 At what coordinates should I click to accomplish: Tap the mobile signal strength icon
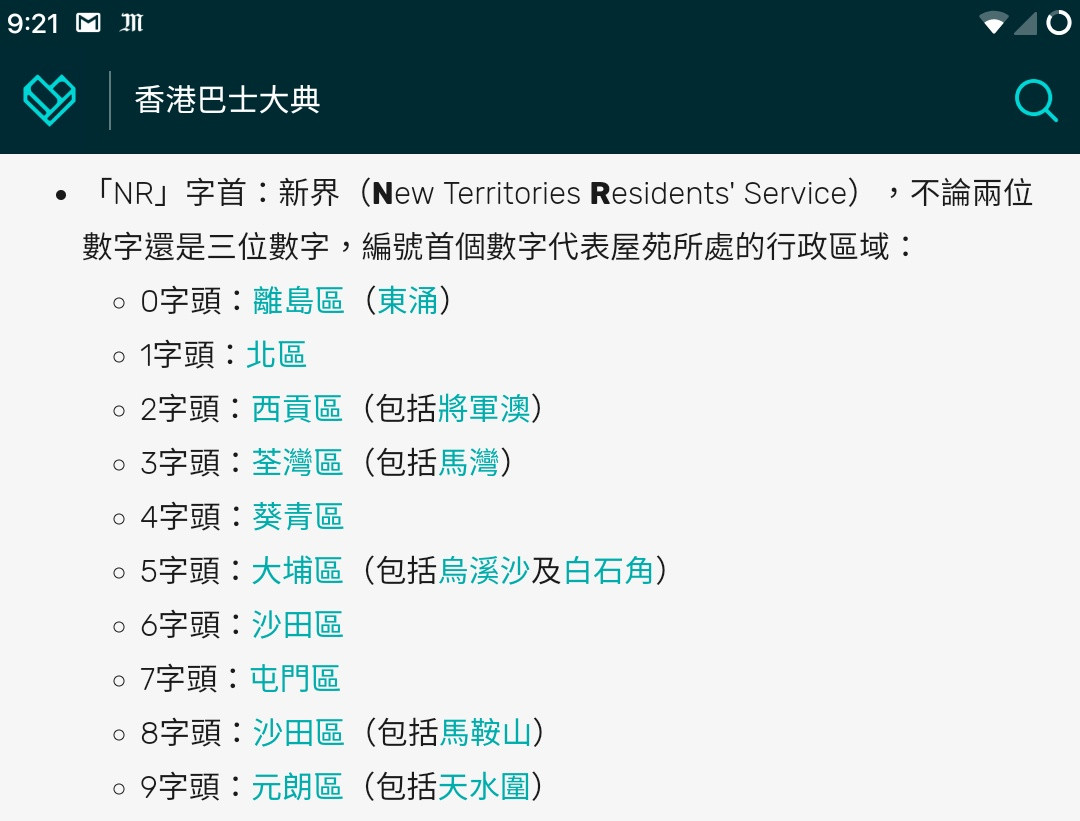(1025, 23)
